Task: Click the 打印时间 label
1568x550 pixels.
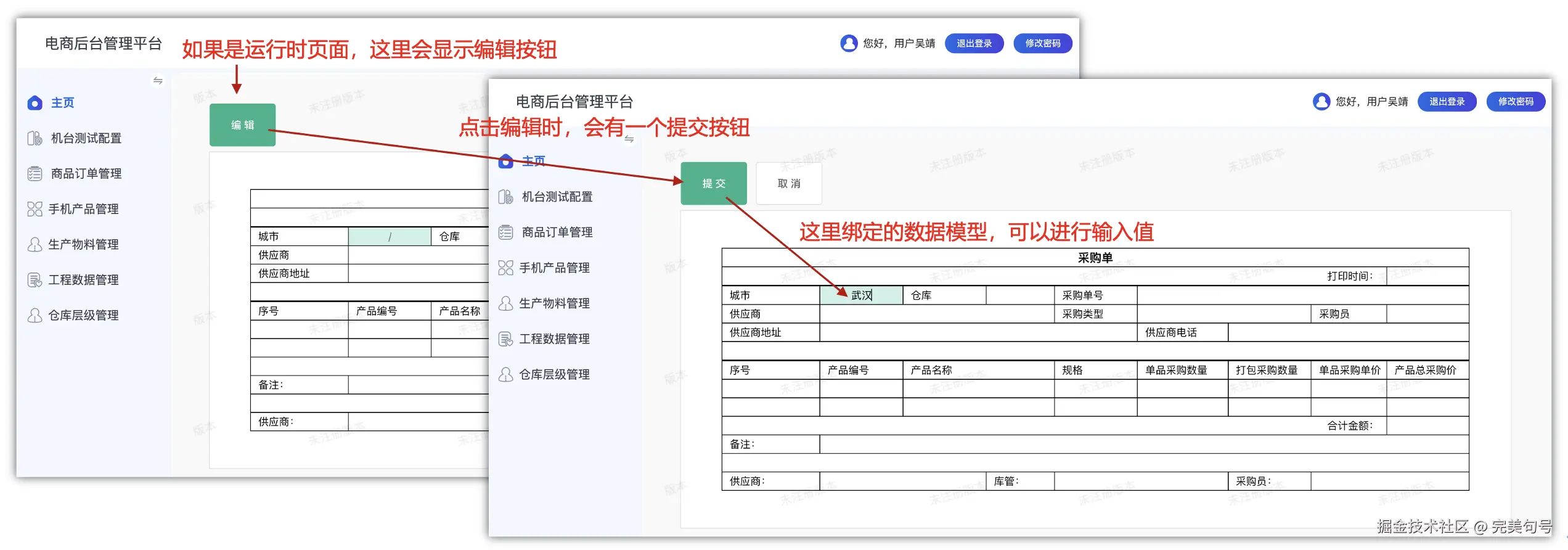Action: pos(1350,276)
